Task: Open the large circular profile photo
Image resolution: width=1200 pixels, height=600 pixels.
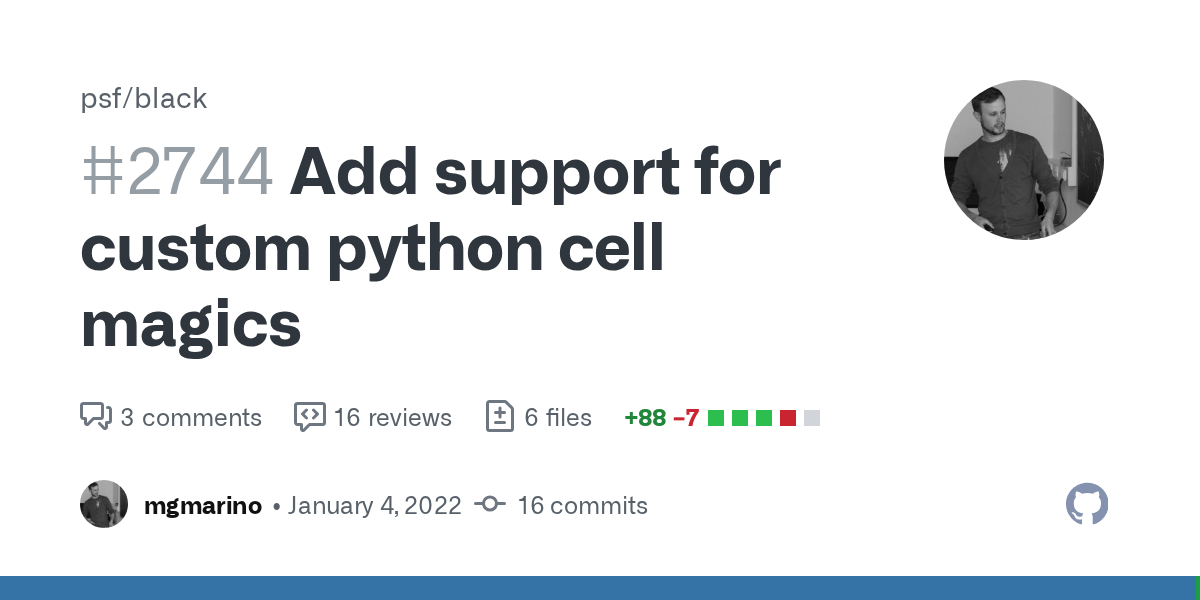Action: coord(1024,160)
